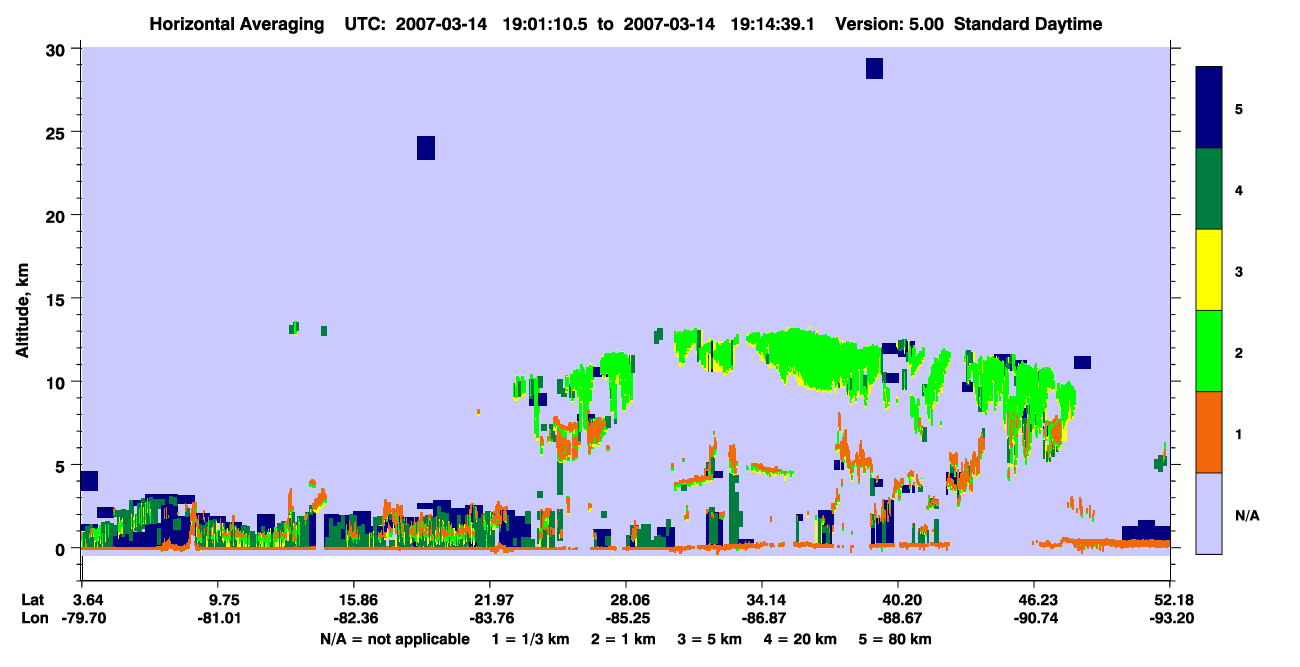Screen dimensions: 1300x667
Task: Click the dark blue block at 4 km on left edge
Action: pos(89,481)
